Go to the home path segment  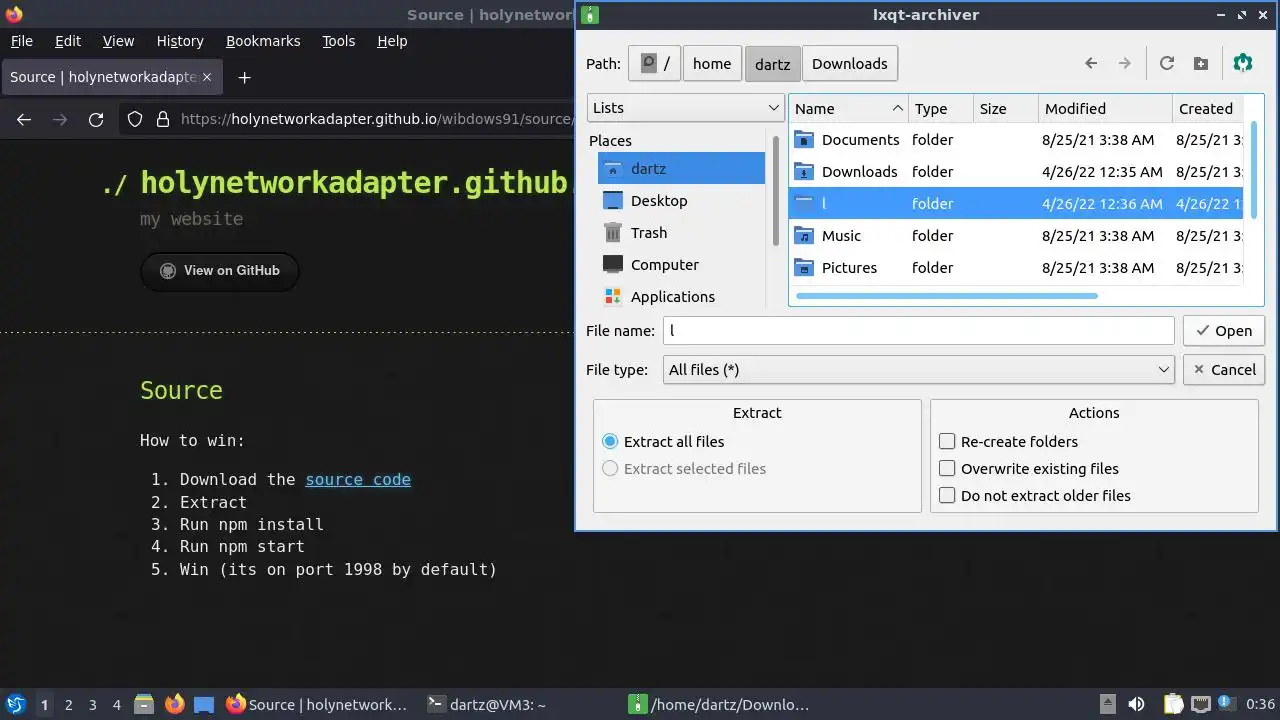click(x=712, y=63)
